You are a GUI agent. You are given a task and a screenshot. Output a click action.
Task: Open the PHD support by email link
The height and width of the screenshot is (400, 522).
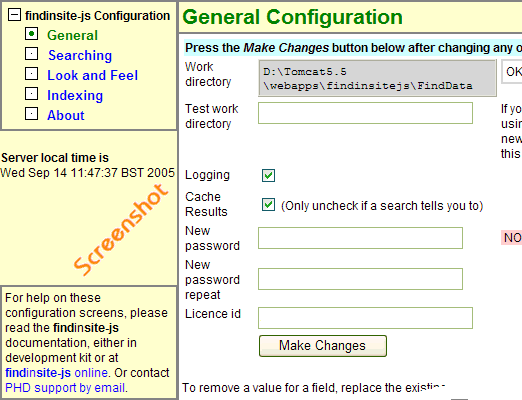(x=65, y=388)
